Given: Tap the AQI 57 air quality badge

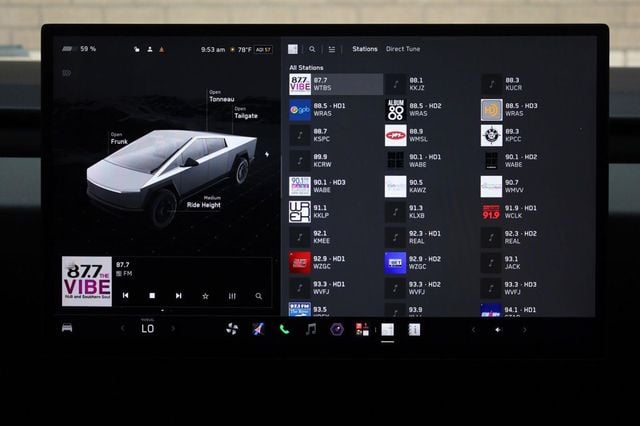Looking at the screenshot, I should coord(263,50).
